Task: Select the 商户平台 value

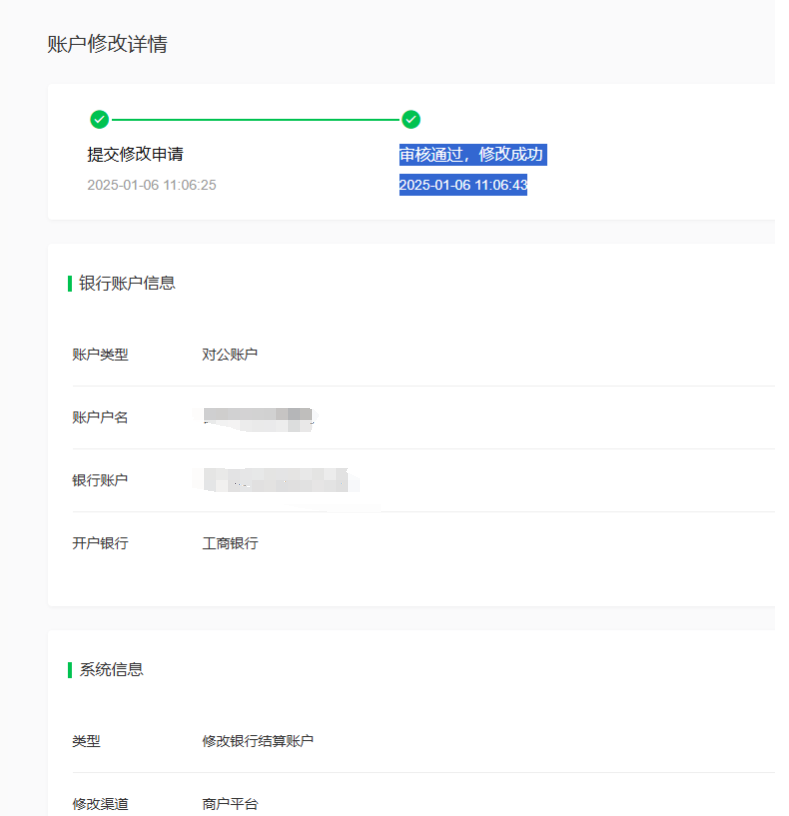Action: [230, 804]
